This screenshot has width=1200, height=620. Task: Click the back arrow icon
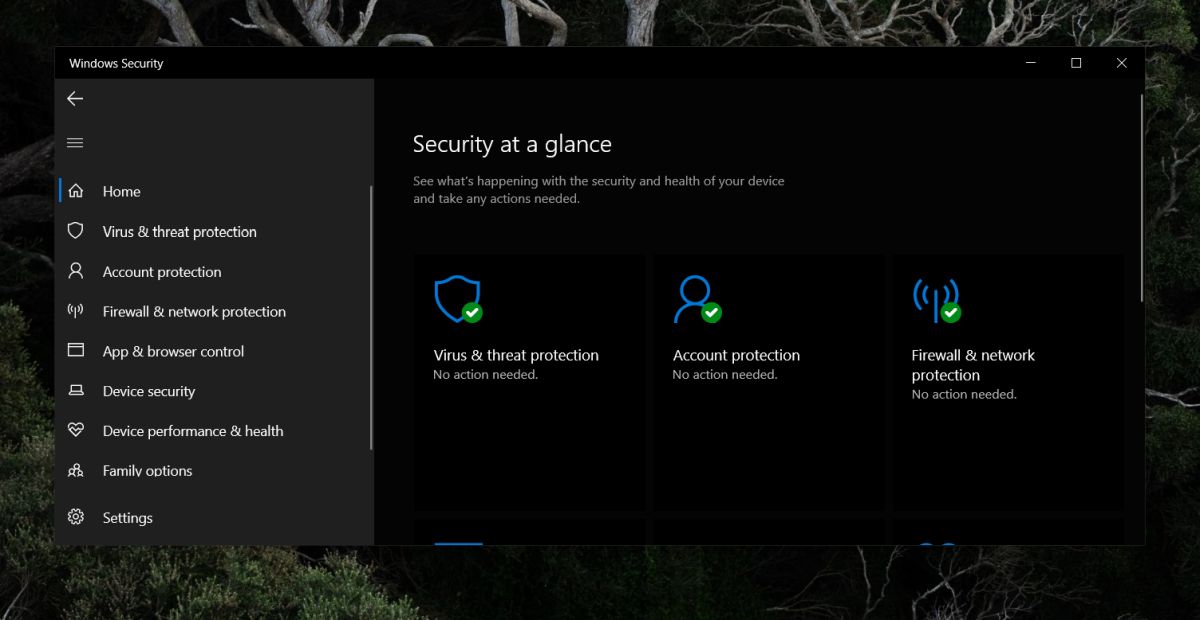(x=75, y=99)
